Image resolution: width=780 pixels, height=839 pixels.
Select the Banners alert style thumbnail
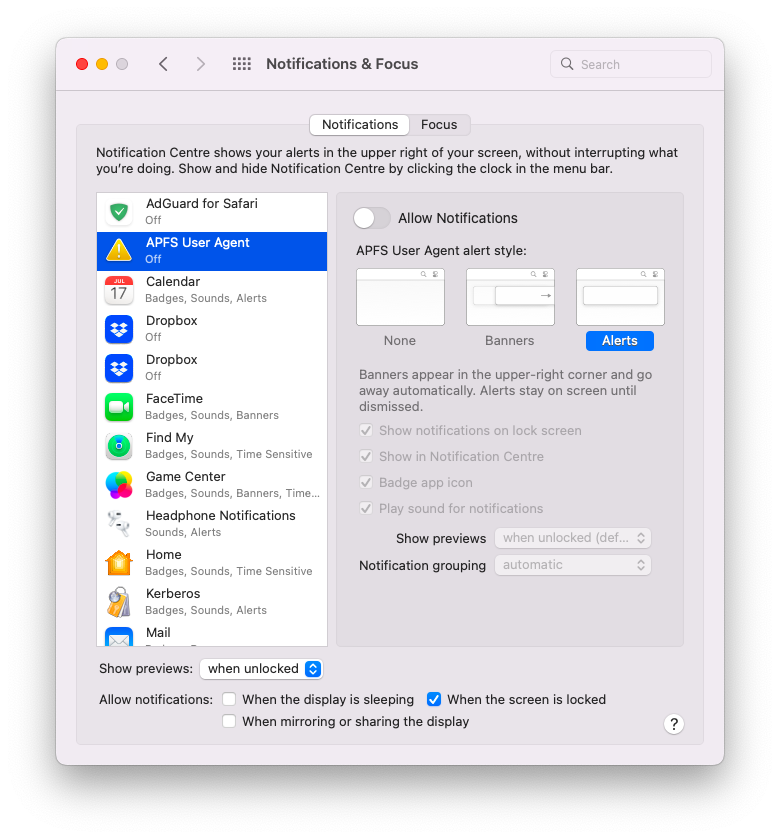[x=510, y=297]
